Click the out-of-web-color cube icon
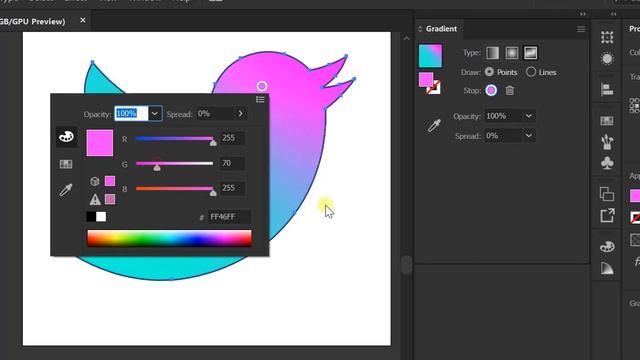Viewport: 640px width, 360px height. 95,181
